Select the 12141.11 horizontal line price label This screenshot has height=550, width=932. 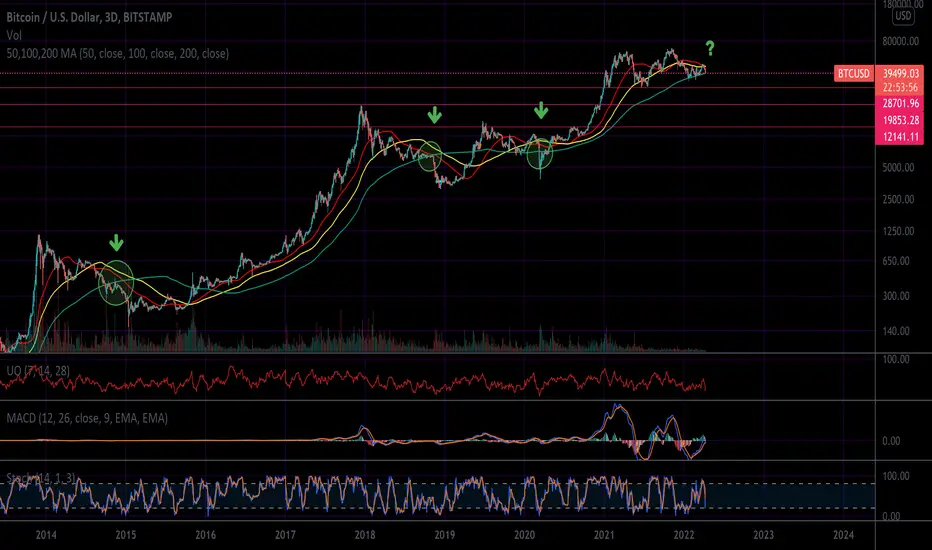point(900,137)
